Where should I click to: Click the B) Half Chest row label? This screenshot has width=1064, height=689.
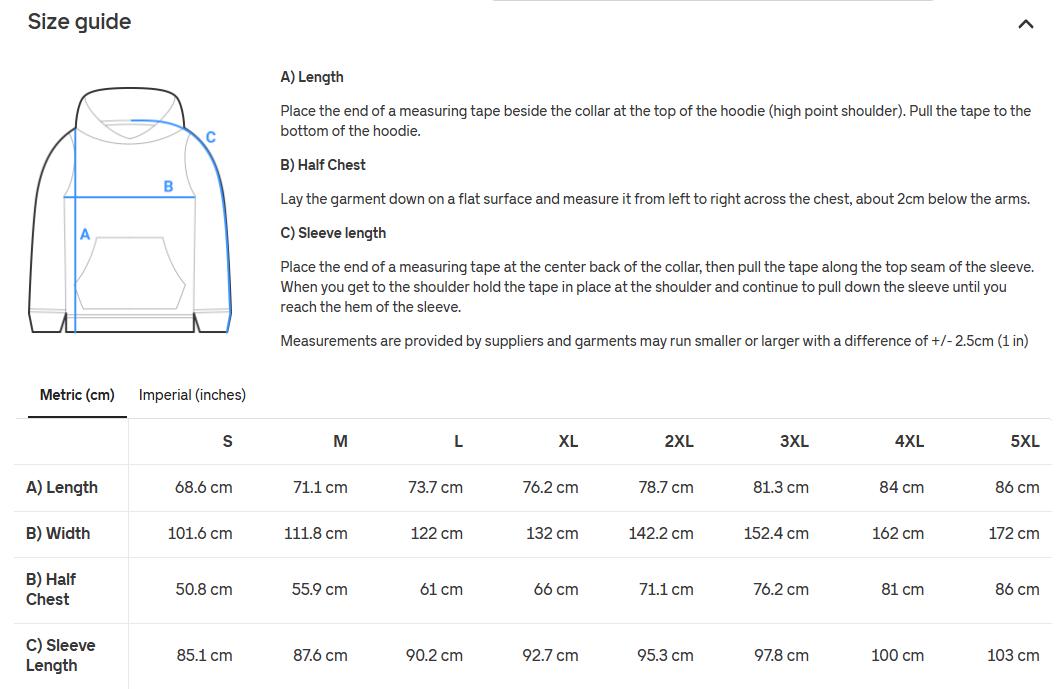click(51, 589)
